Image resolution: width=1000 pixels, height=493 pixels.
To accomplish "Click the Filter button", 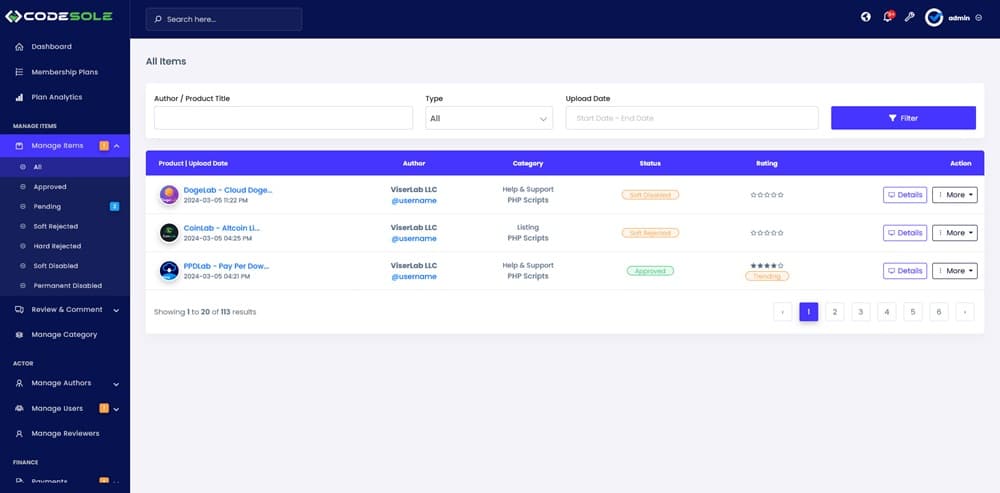I will coord(903,118).
